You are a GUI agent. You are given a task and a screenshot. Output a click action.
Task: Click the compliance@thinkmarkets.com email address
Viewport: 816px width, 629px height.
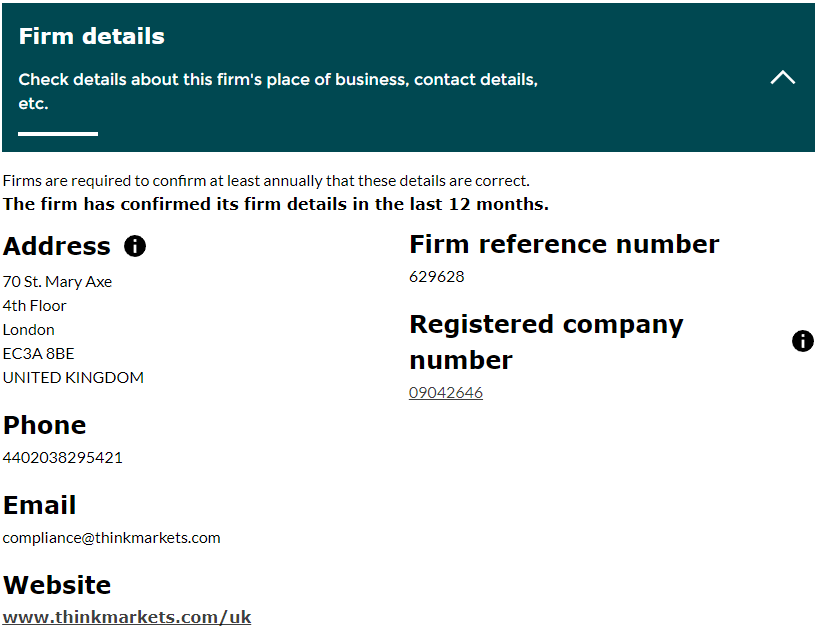111,538
